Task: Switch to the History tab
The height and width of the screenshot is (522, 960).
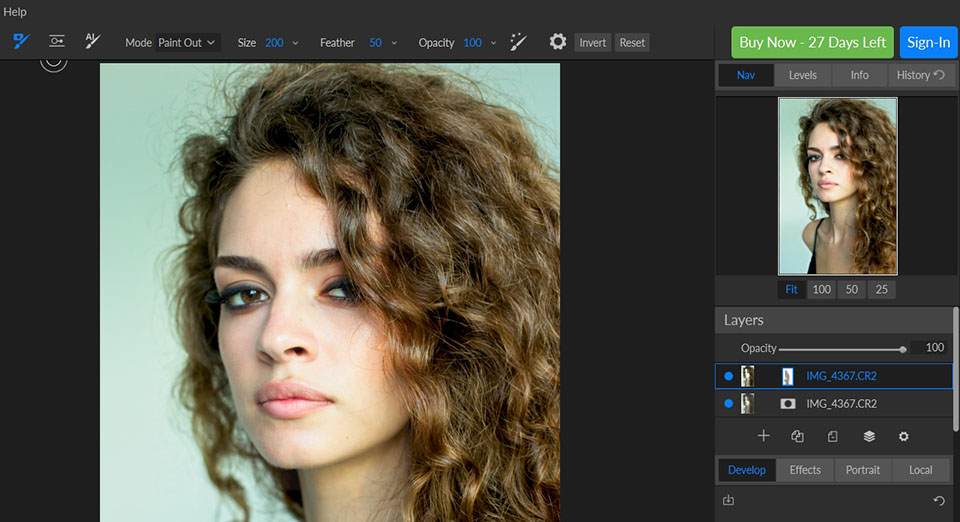Action: (920, 75)
